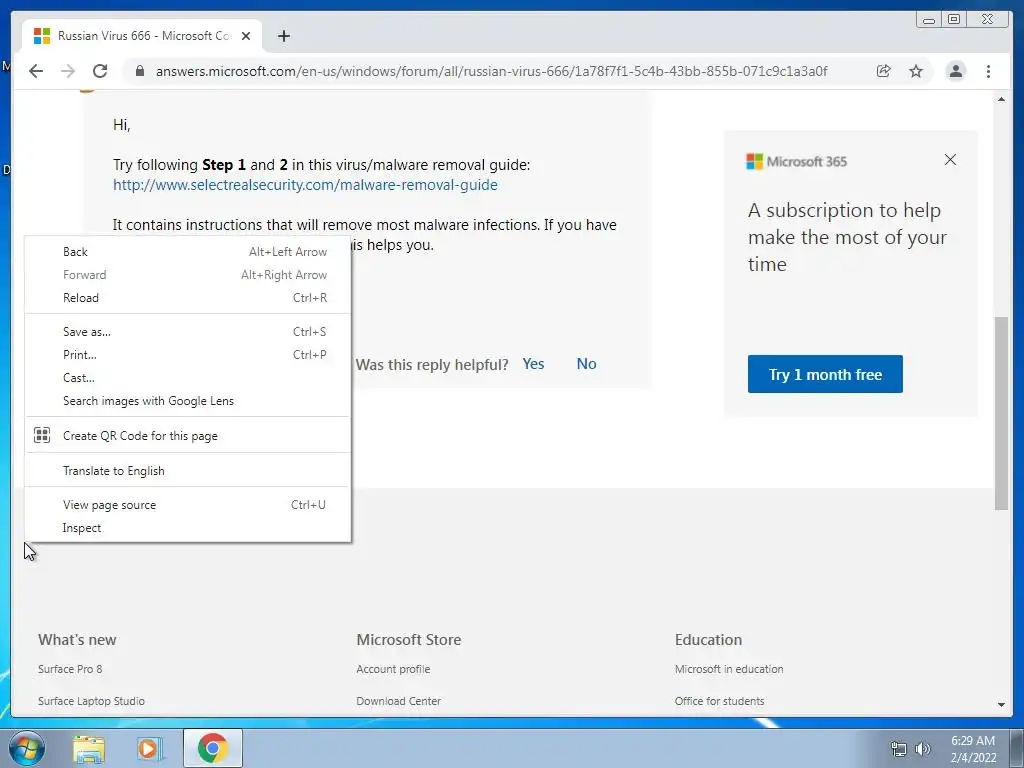Open the Windows Start button
The width and height of the screenshot is (1024, 768).
(x=27, y=748)
